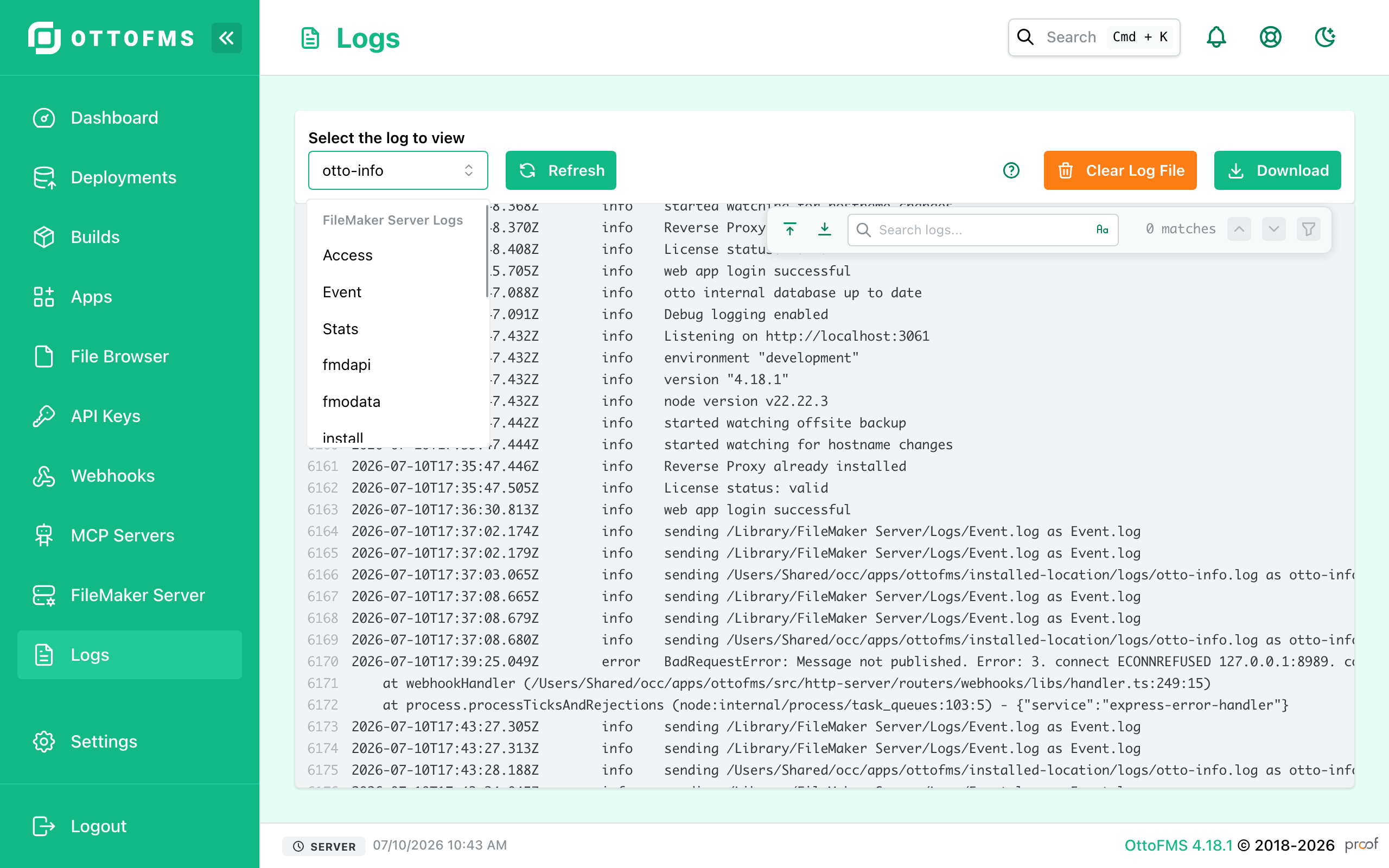Click the OttoFMS logo icon
The height and width of the screenshot is (868, 1389).
pyautogui.click(x=44, y=38)
